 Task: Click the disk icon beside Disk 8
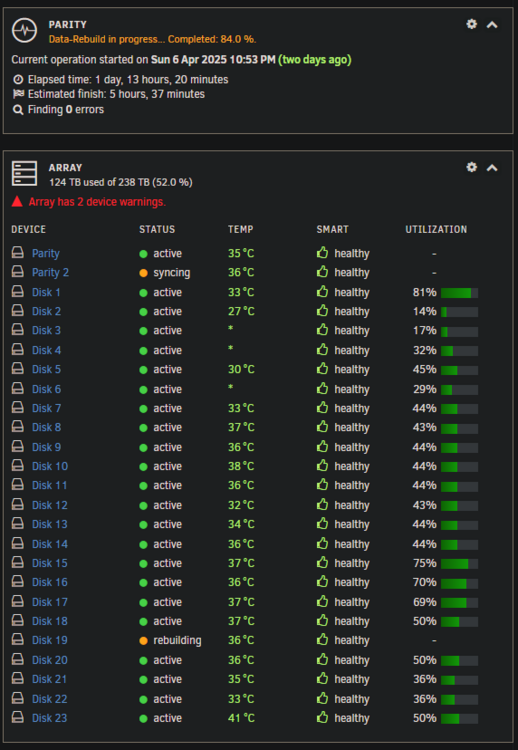tap(18, 427)
